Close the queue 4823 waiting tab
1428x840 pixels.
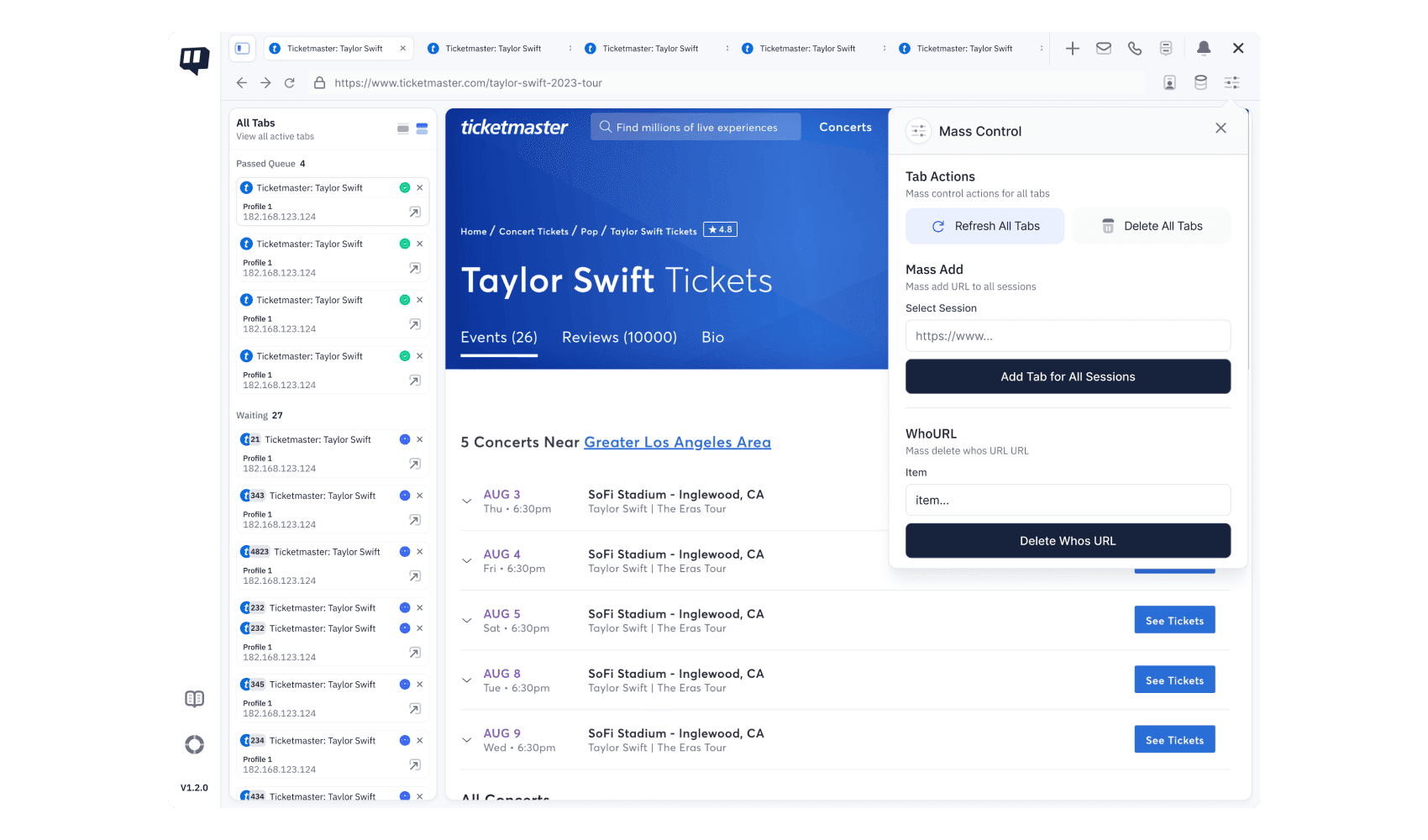[420, 552]
